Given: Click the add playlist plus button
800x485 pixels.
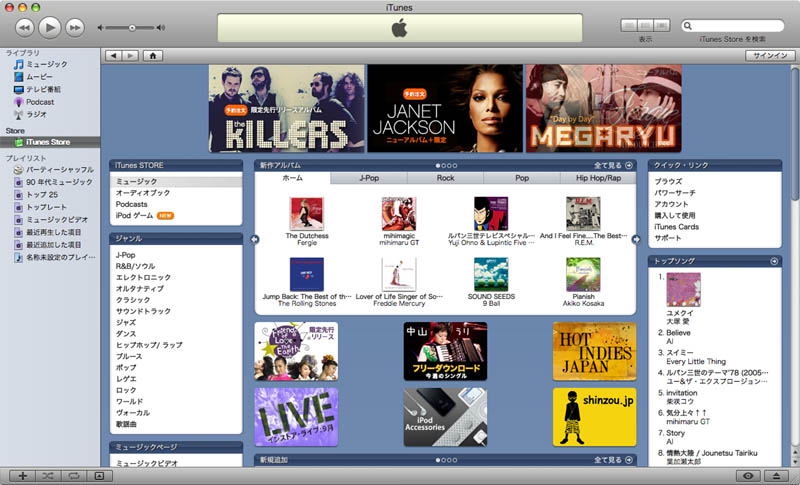Looking at the screenshot, I should pos(22,476).
